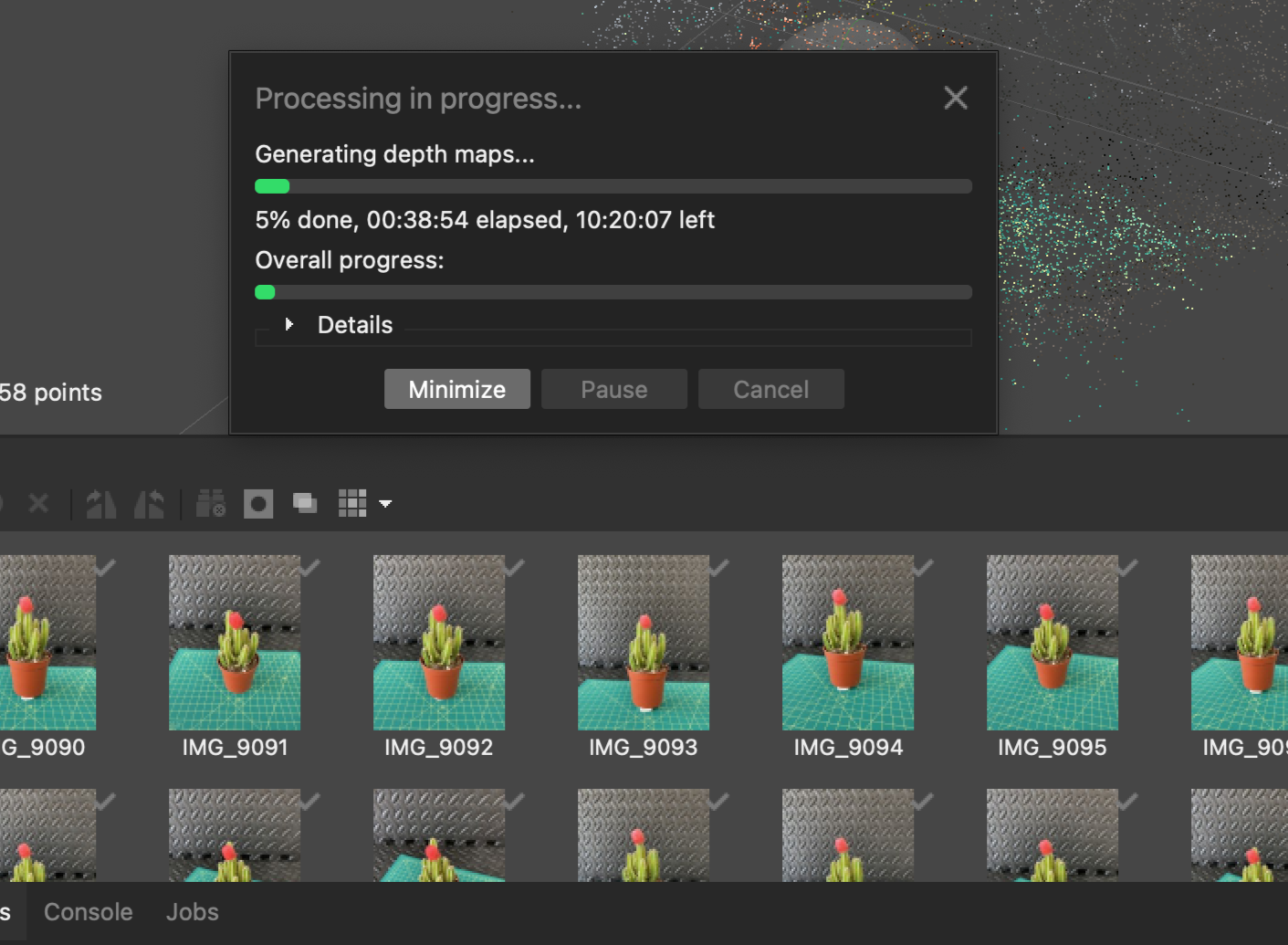Screen dimensions: 1288x945
Task: Select the IMG_9094 photo thumbnail
Action: tap(848, 643)
